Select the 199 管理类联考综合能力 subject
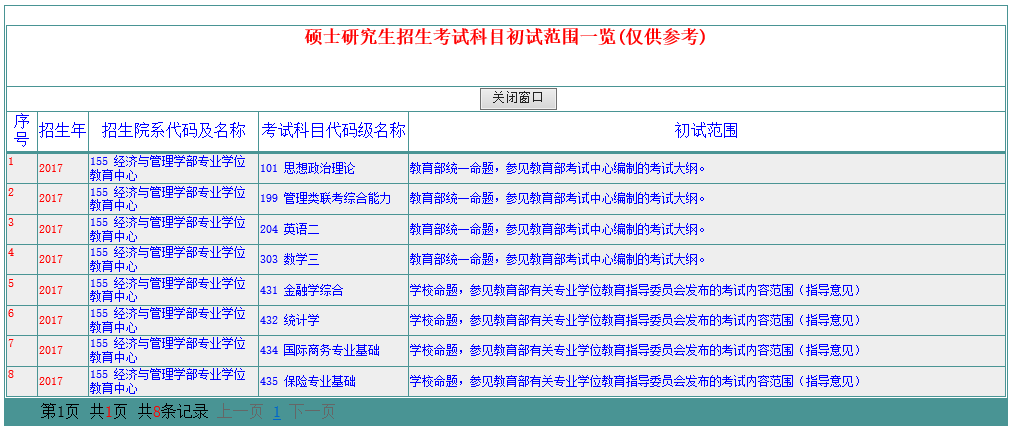The height and width of the screenshot is (430, 1011). [325, 199]
